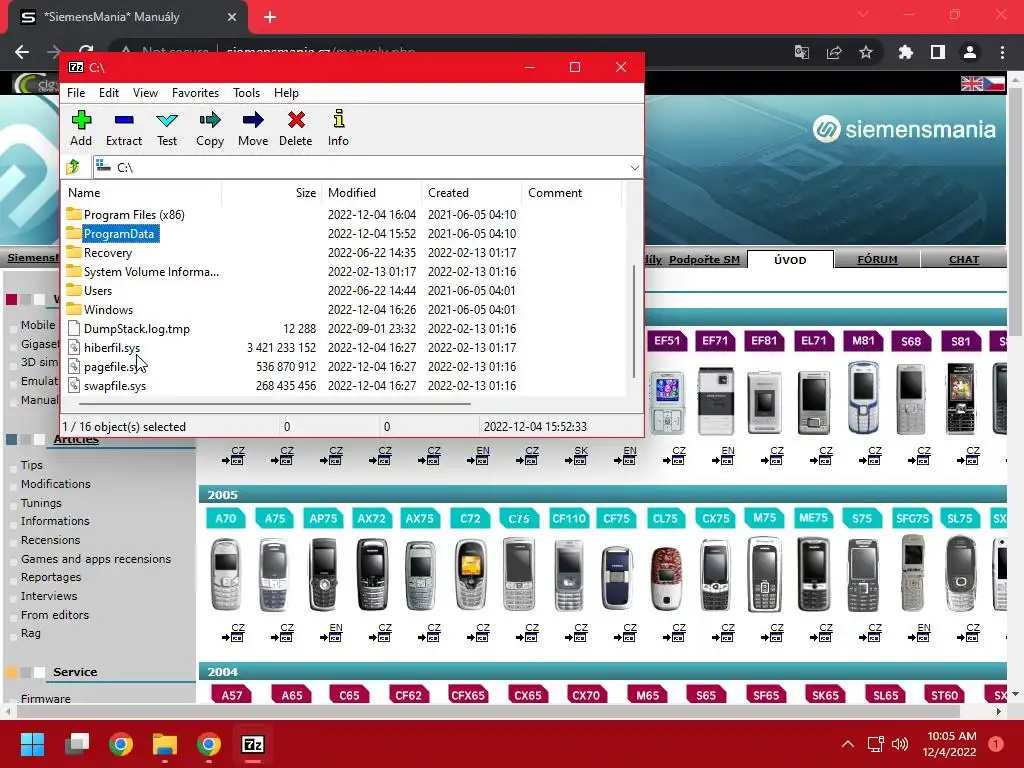Open the File menu in 7-Zip
This screenshot has width=1024, height=768.
pos(76,93)
